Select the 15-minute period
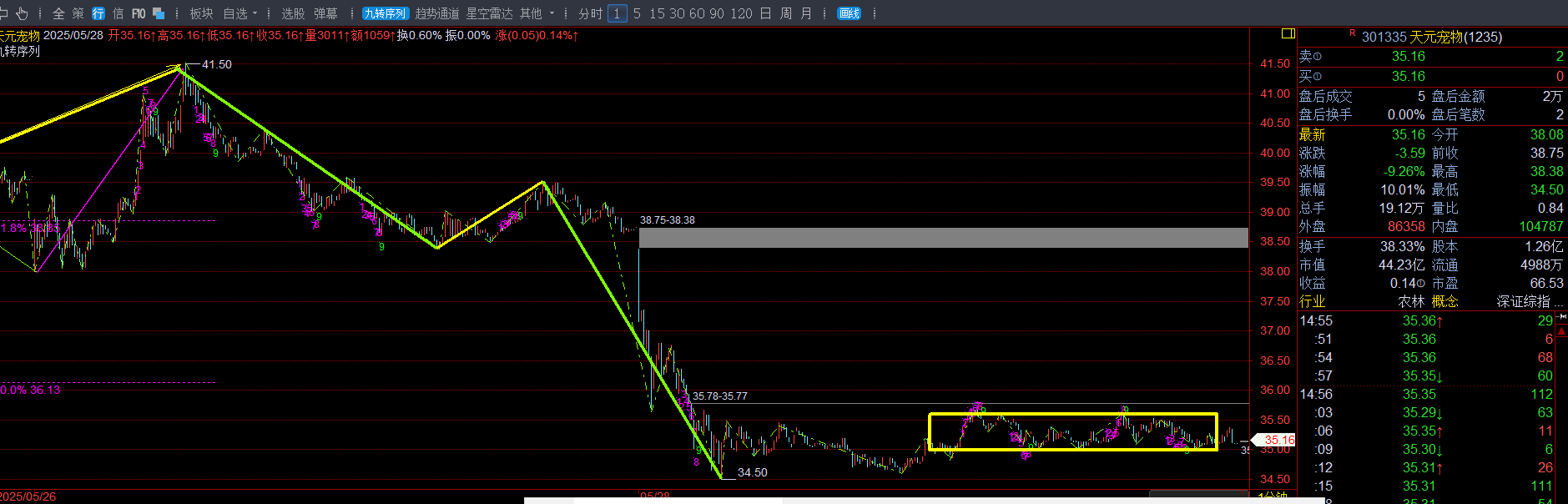The height and width of the screenshot is (504, 1568). 657,13
